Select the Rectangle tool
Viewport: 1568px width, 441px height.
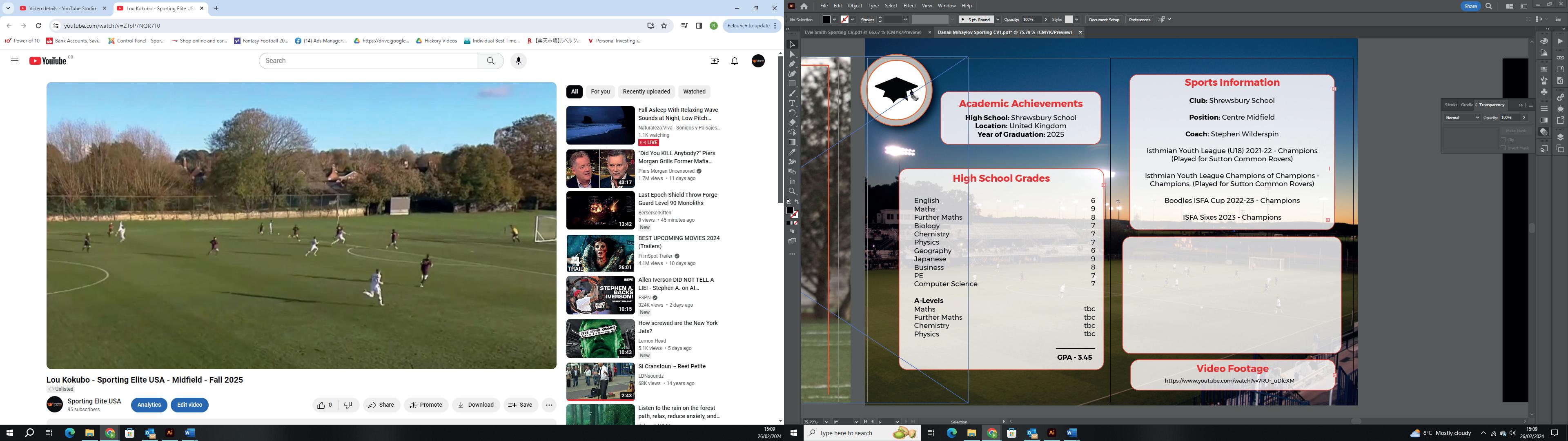coord(792,84)
